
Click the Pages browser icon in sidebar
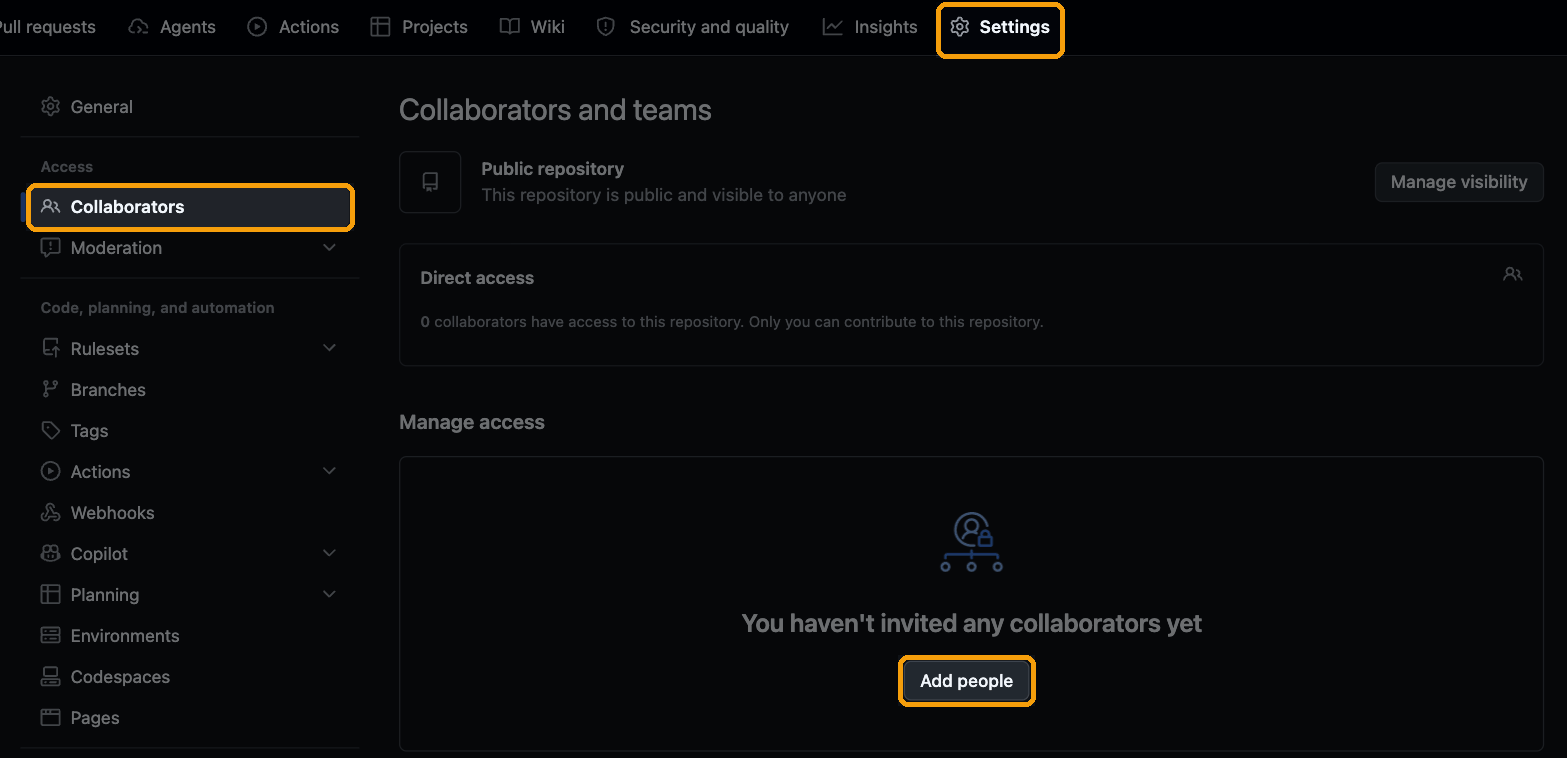click(50, 717)
